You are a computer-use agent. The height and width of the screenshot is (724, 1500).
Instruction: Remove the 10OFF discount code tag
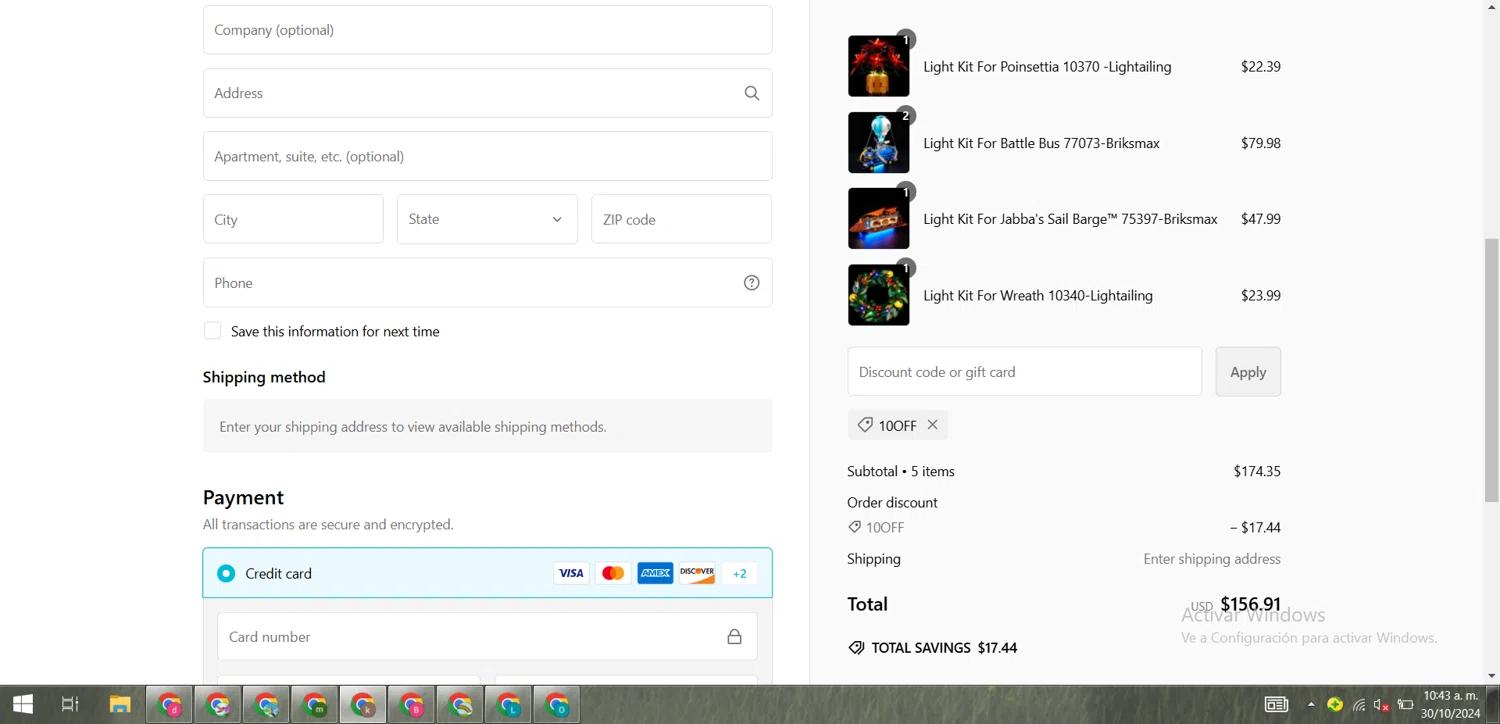[x=932, y=425]
